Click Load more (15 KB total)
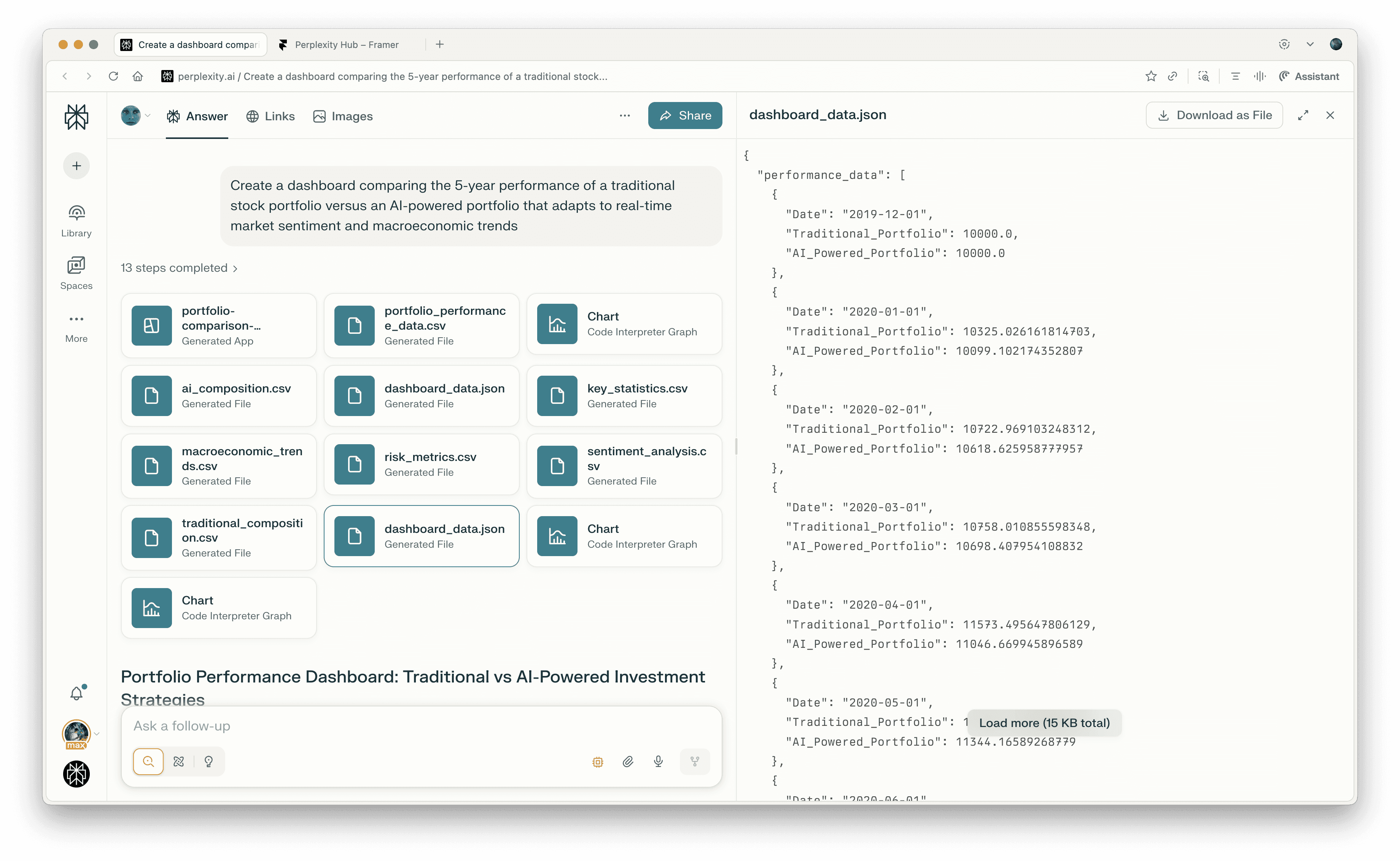The height and width of the screenshot is (861, 1400). pyautogui.click(x=1044, y=722)
